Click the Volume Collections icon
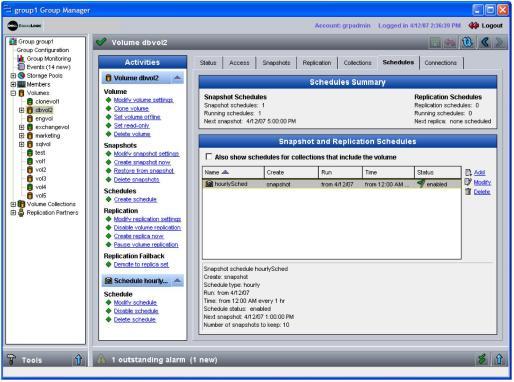Image resolution: width=514 pixels, height=382 pixels. tap(21, 204)
